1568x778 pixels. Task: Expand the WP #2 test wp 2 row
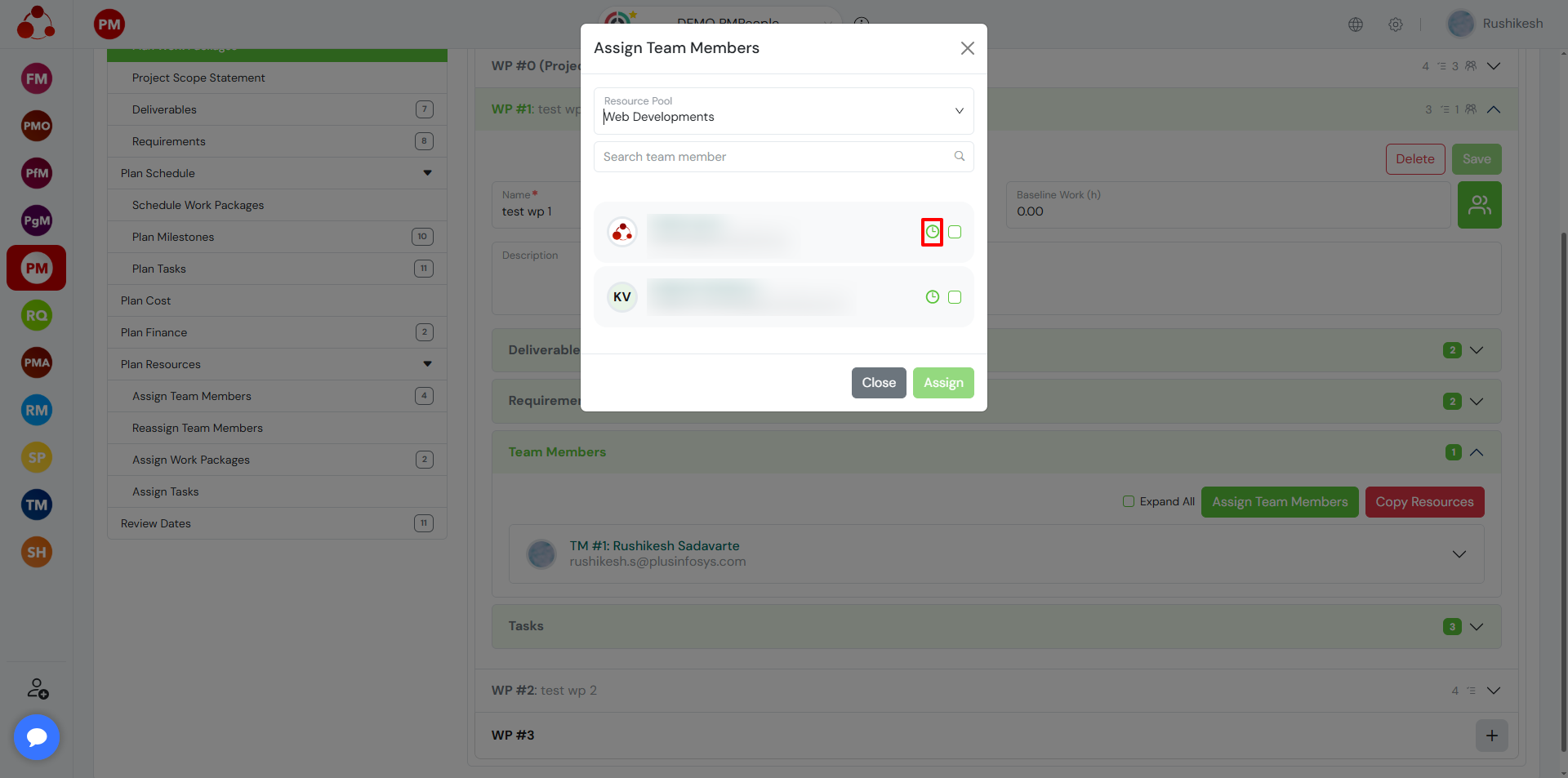(x=1494, y=691)
